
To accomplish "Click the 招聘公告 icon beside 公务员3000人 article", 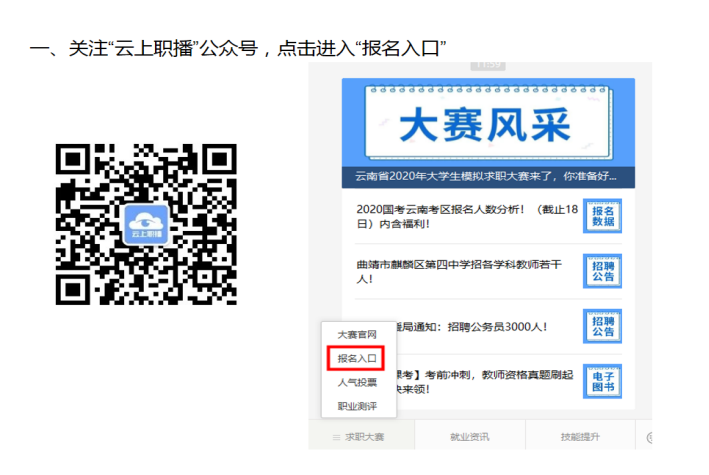I will (x=602, y=326).
